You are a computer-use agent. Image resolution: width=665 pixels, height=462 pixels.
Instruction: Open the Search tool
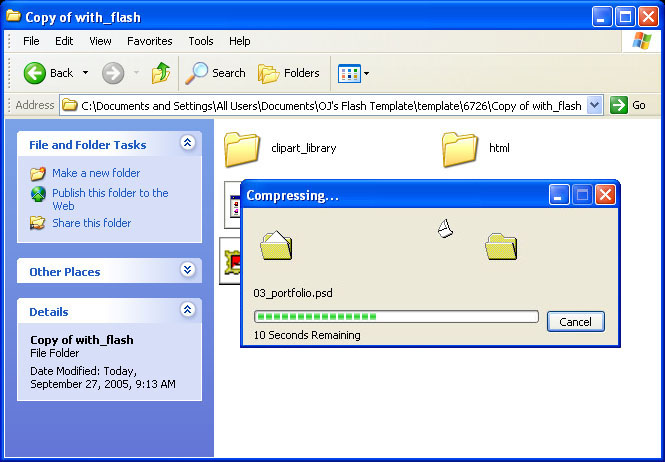(x=216, y=73)
